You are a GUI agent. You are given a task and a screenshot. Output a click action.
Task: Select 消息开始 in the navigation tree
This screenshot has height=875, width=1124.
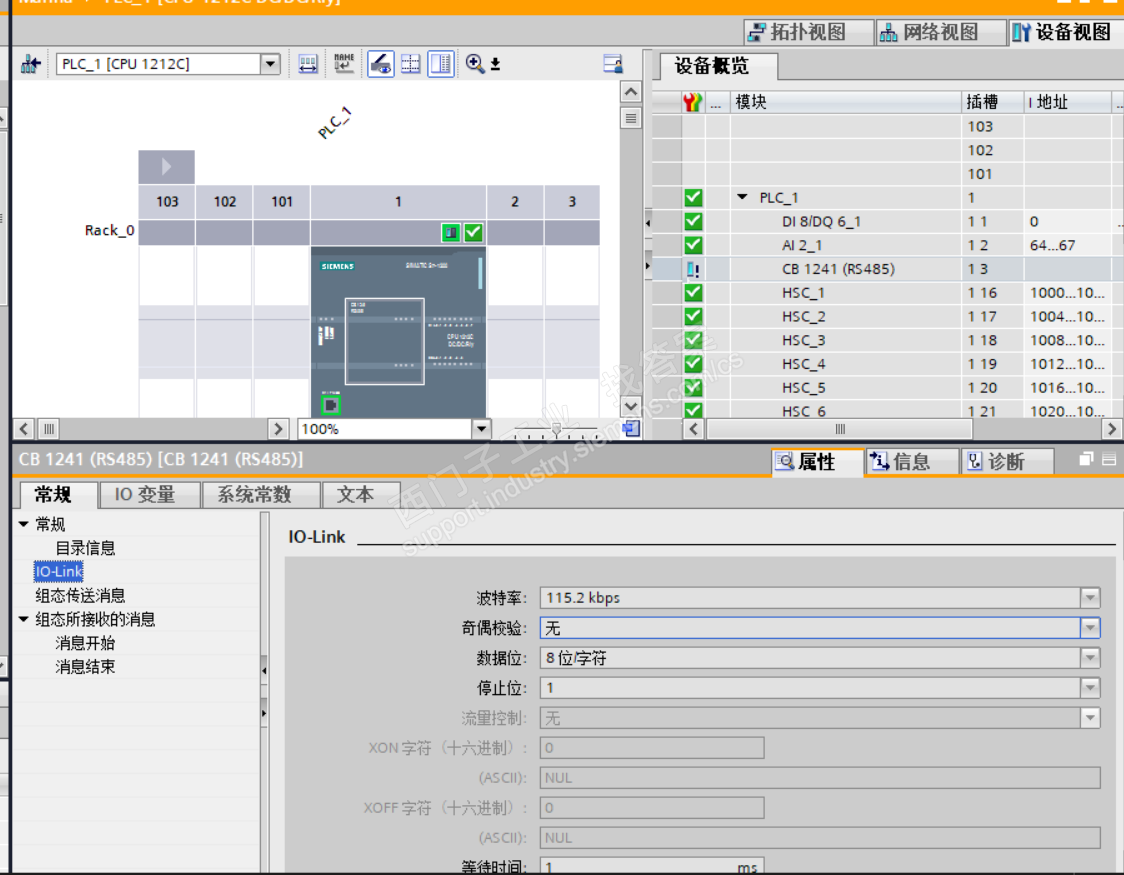(x=85, y=643)
